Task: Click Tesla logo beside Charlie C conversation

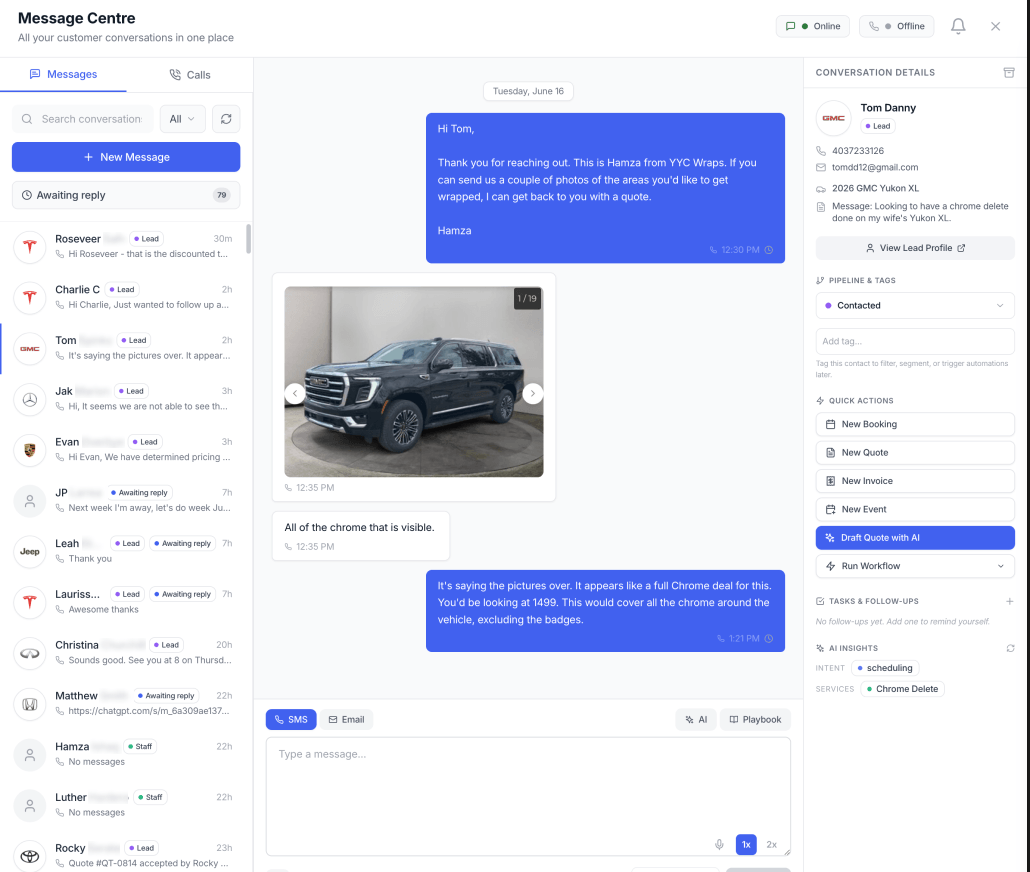Action: click(x=30, y=298)
